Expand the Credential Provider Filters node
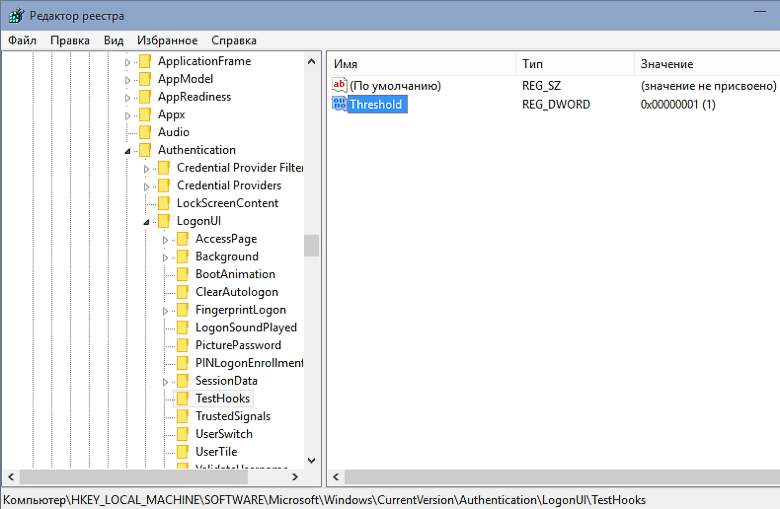 coord(146,169)
